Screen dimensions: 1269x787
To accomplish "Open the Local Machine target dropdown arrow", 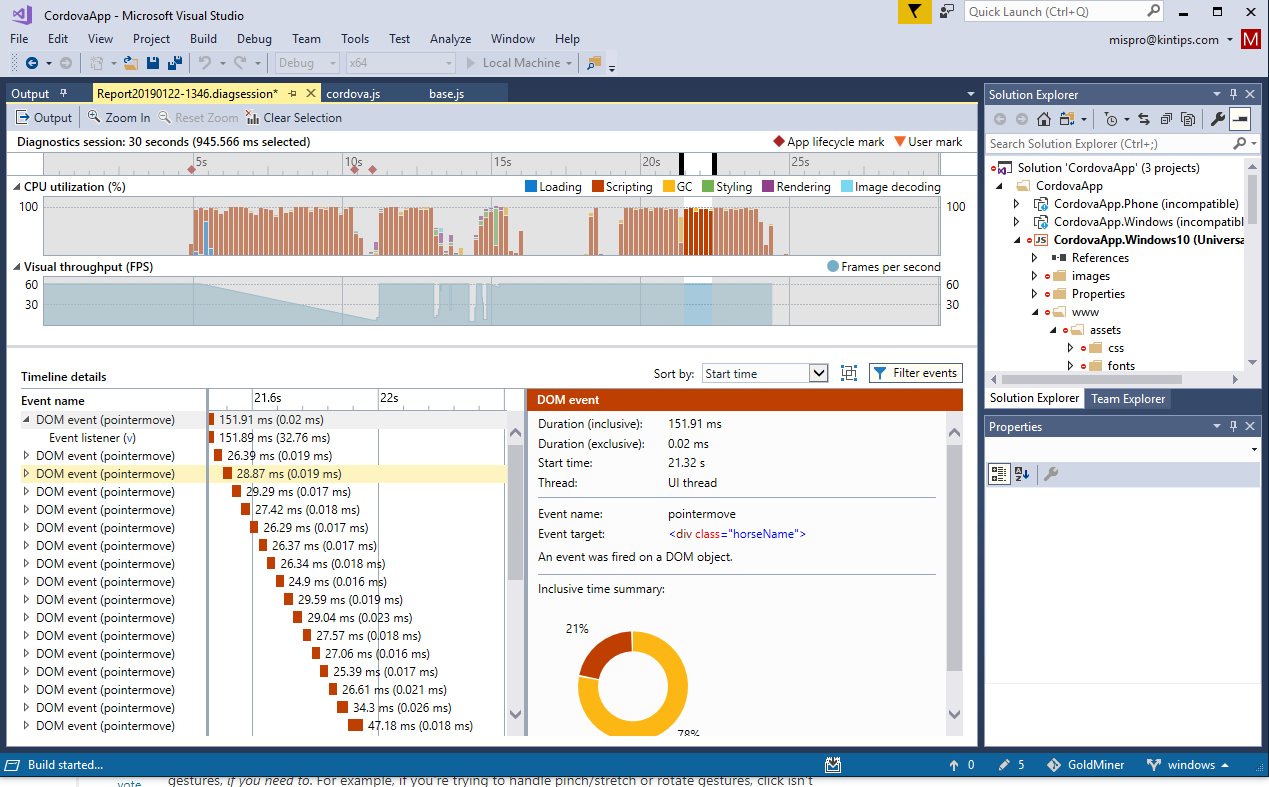I will tap(569, 63).
